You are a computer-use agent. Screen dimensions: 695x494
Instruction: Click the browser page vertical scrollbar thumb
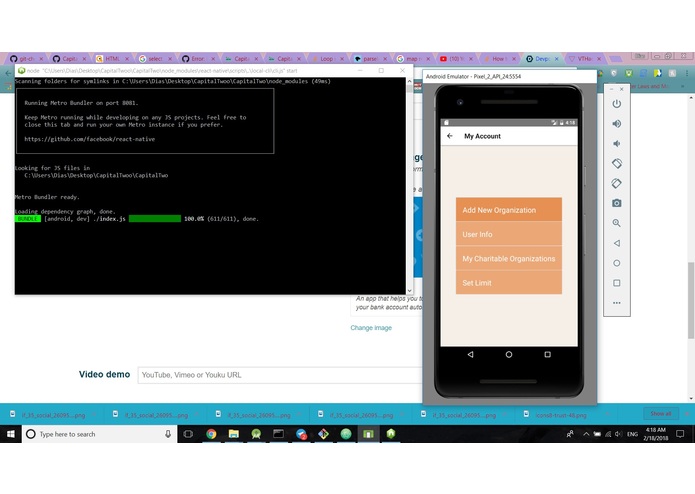pos(691,300)
